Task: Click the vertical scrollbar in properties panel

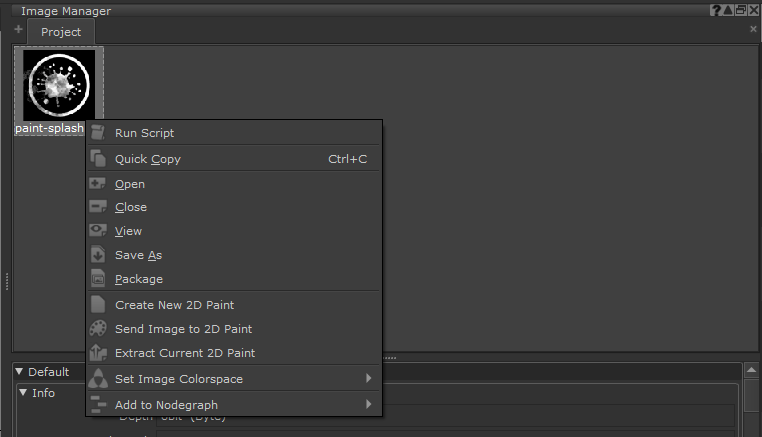Action: coord(751,395)
